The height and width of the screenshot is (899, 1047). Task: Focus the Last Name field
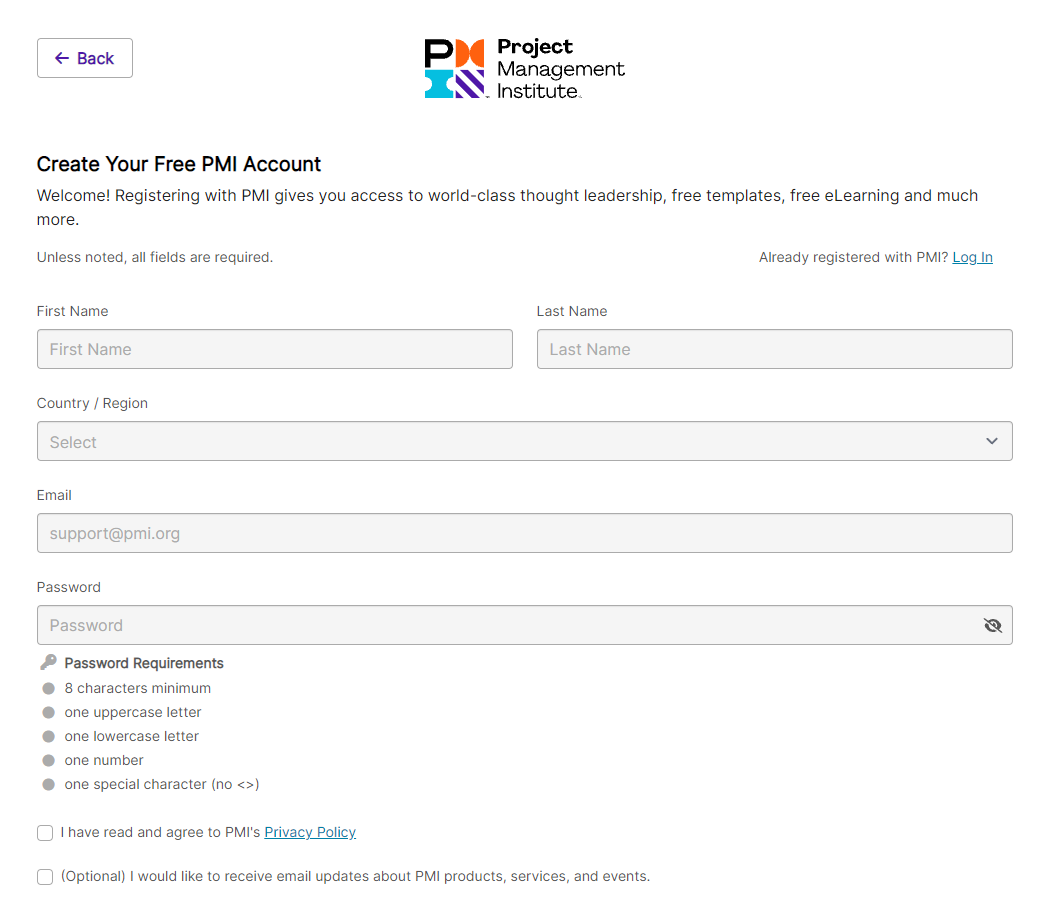point(774,349)
